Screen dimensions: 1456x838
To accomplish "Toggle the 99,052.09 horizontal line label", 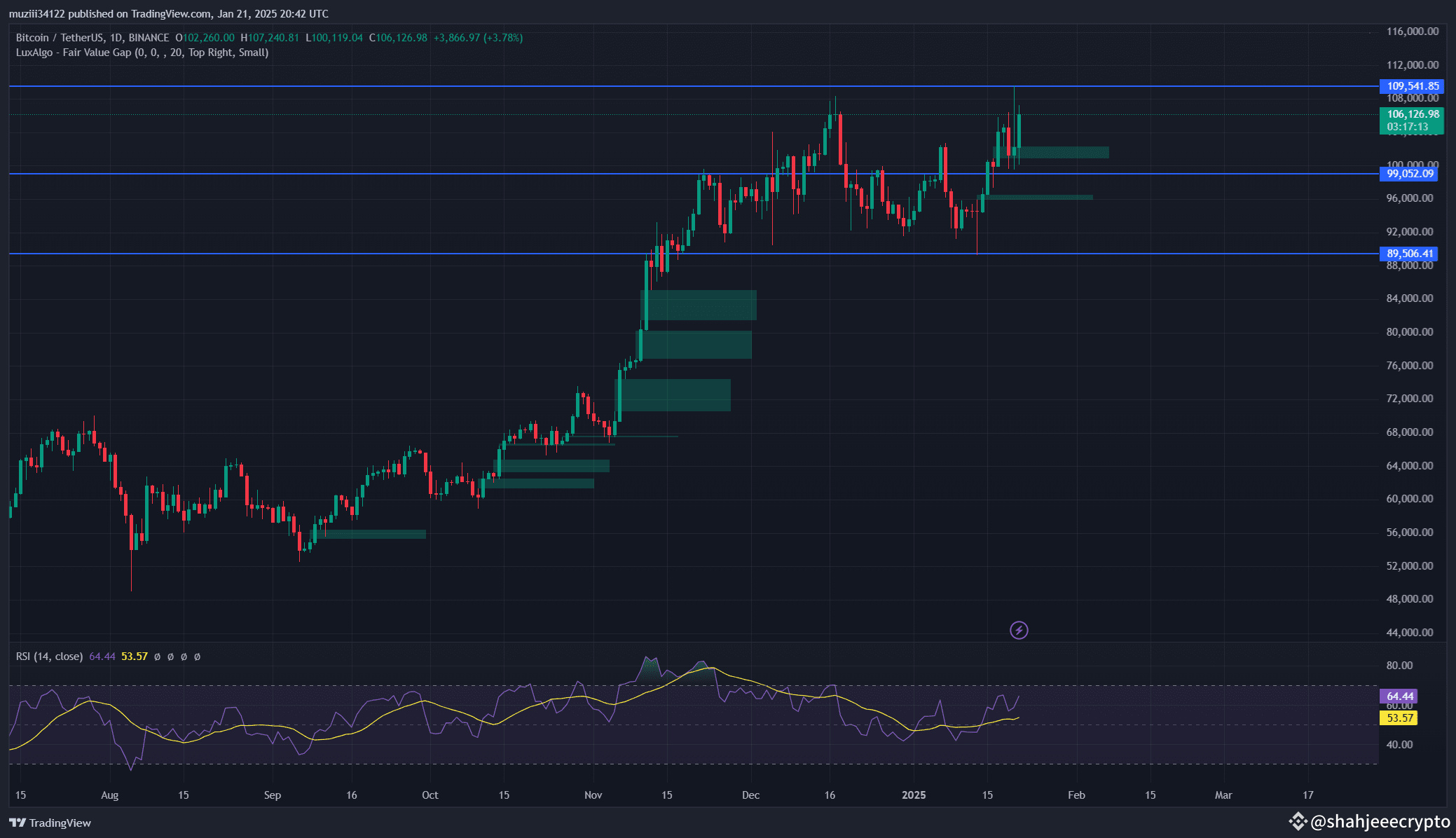I will point(1409,174).
